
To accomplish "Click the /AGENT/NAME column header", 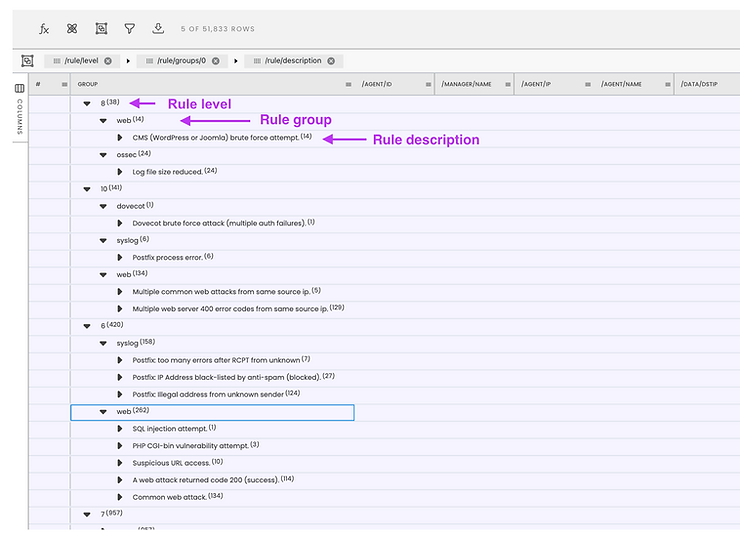I will [621, 85].
